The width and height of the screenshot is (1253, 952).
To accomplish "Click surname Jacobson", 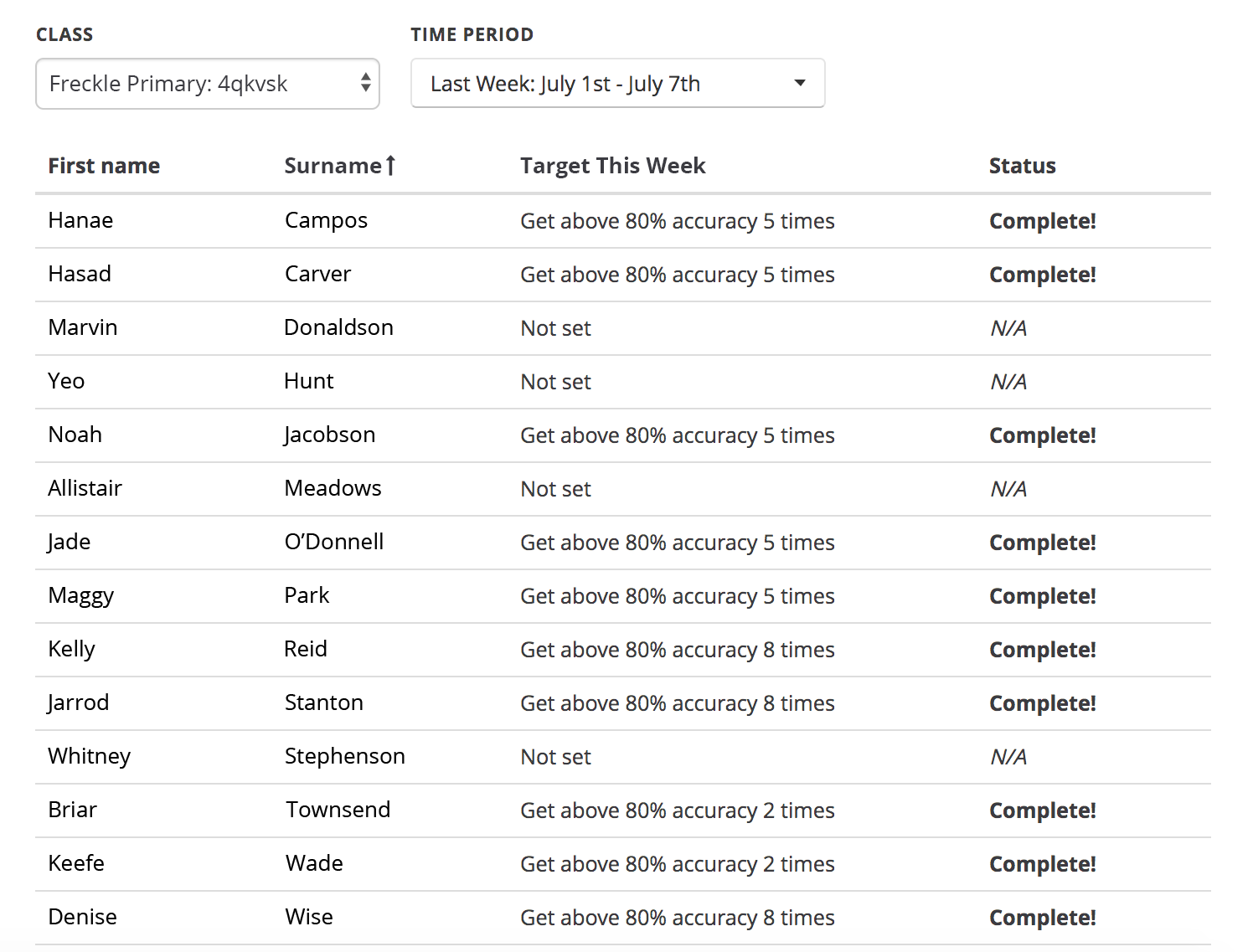I will click(x=329, y=435).
